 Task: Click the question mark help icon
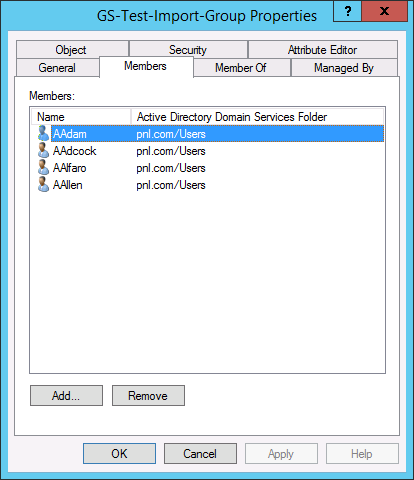click(x=347, y=11)
